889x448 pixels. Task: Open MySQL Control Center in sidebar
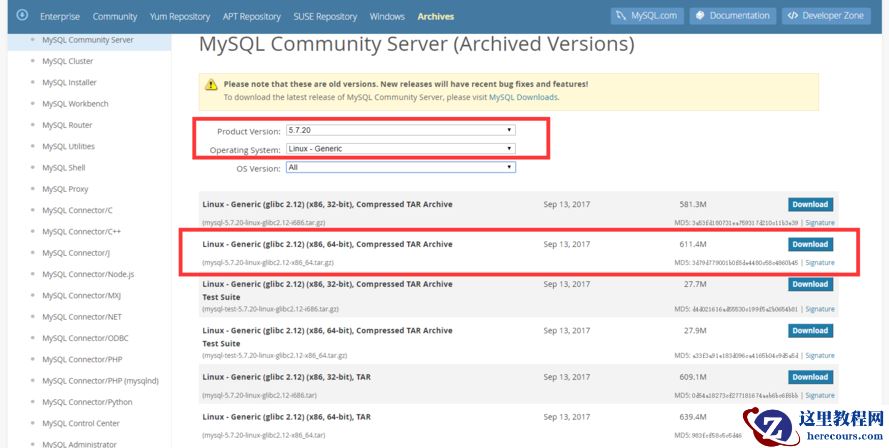[x=81, y=424]
